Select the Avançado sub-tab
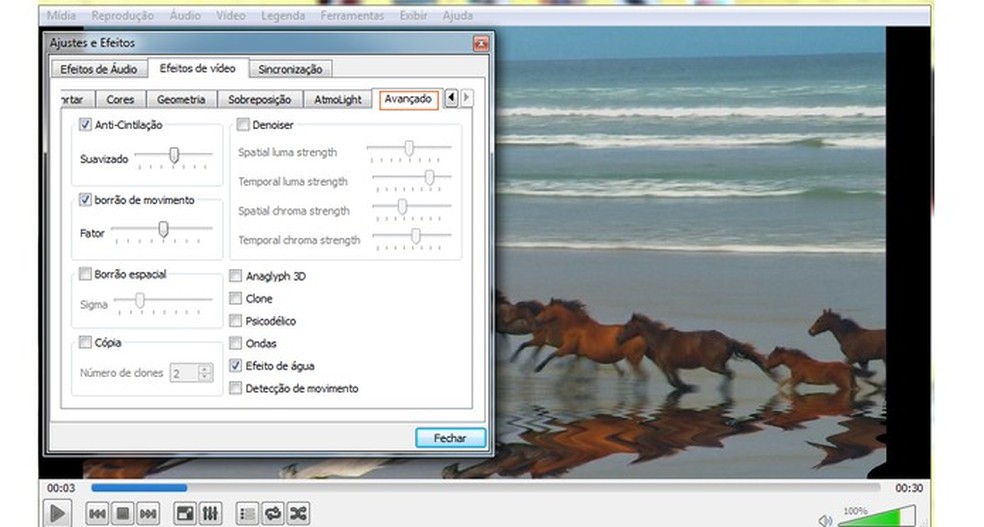 pyautogui.click(x=408, y=99)
